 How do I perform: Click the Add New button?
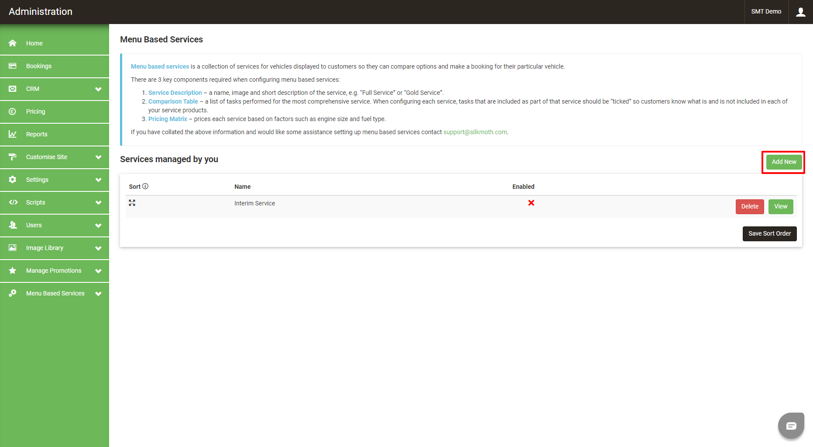[783, 162]
